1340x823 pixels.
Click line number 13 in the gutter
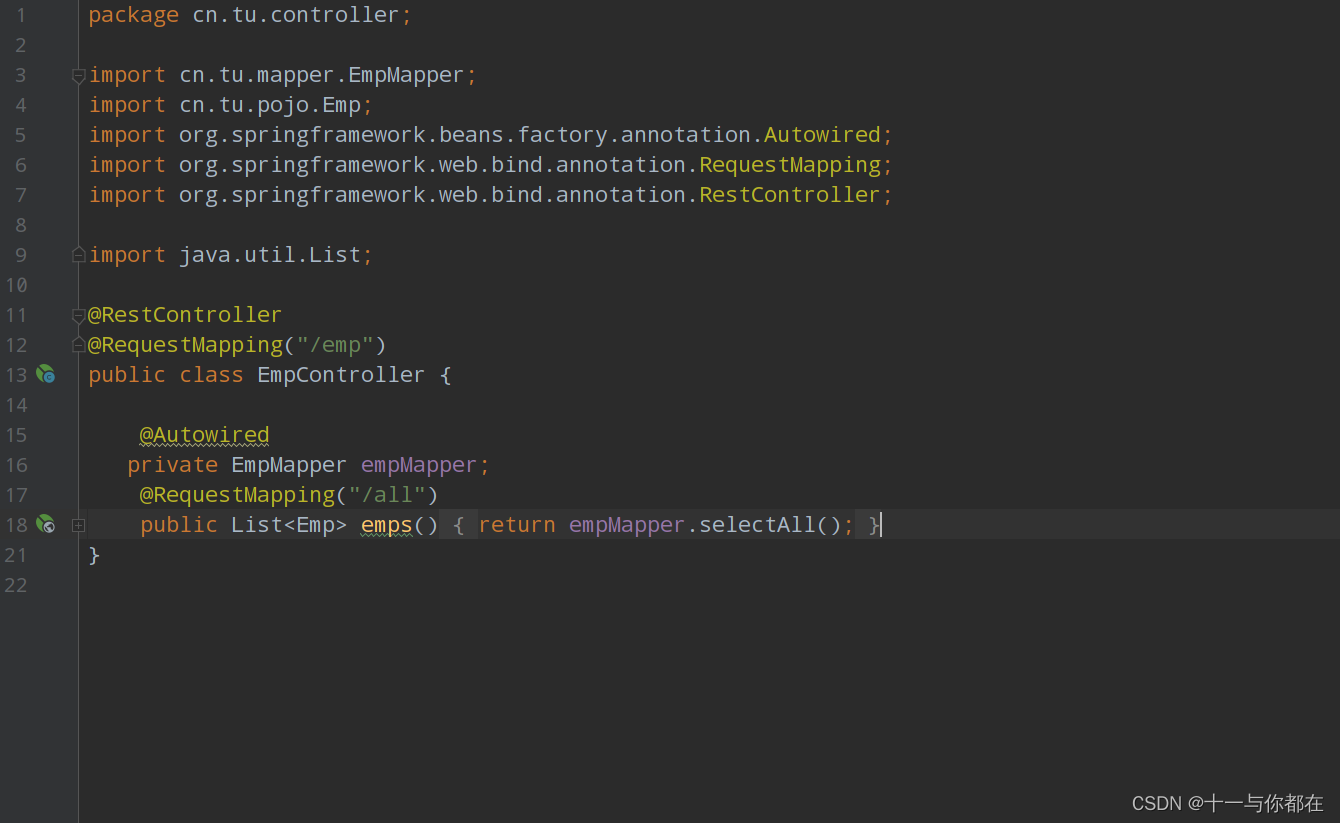[15, 375]
